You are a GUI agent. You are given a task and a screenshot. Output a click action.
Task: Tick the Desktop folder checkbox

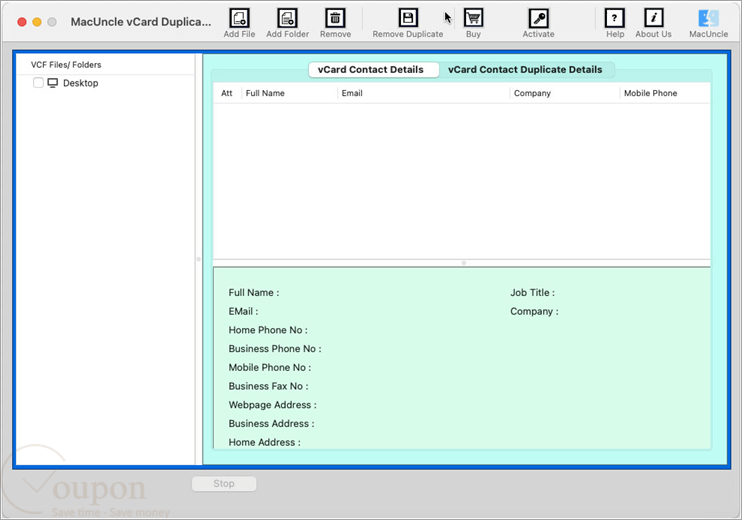(38, 83)
